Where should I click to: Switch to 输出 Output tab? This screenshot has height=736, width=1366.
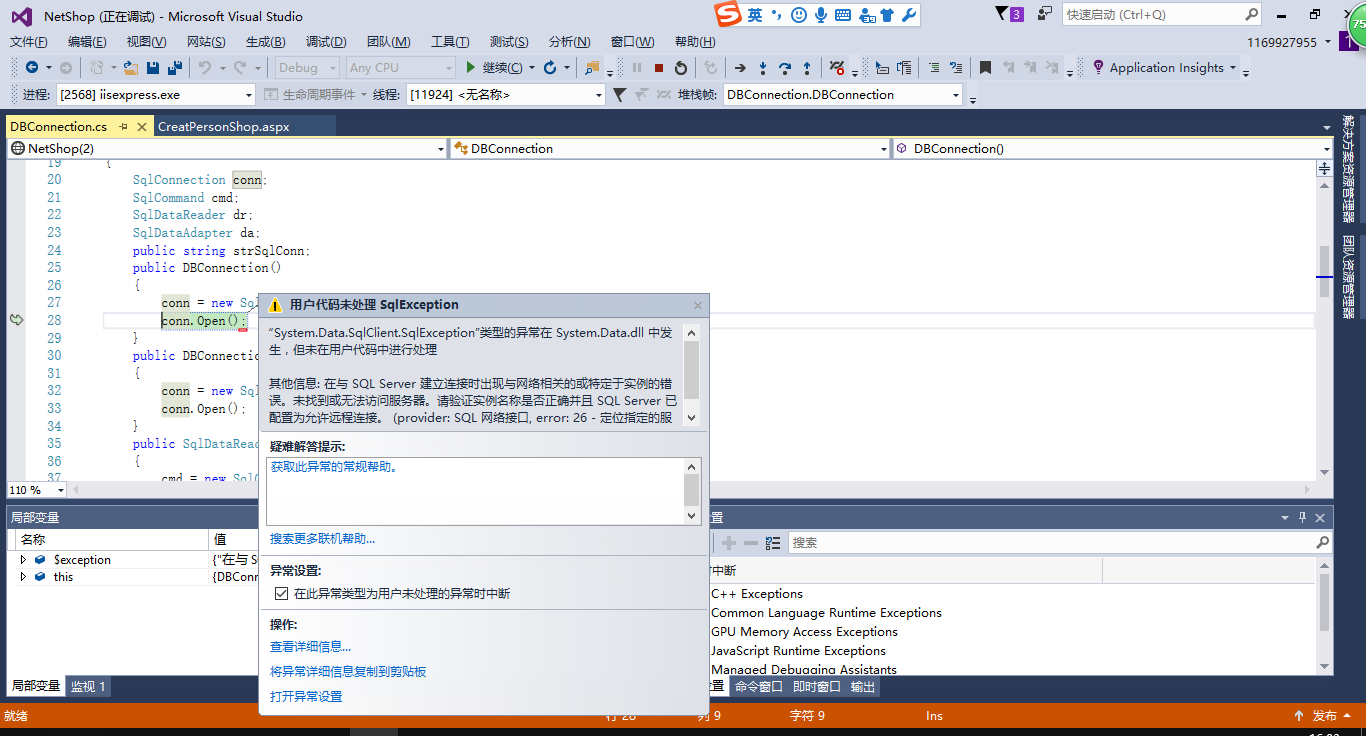point(863,687)
